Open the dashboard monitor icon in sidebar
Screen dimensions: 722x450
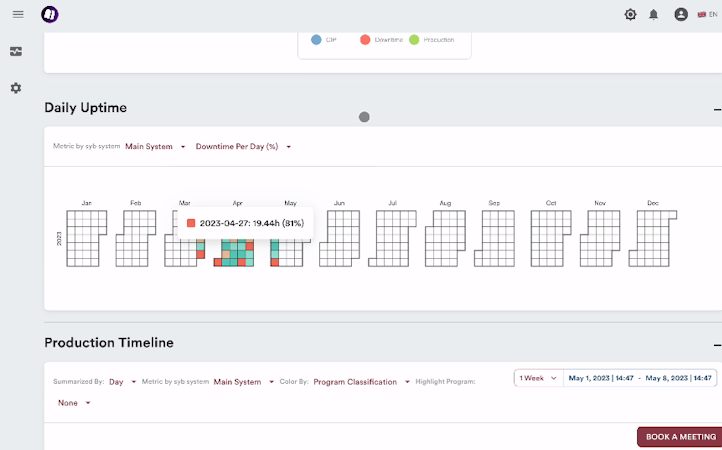click(16, 52)
